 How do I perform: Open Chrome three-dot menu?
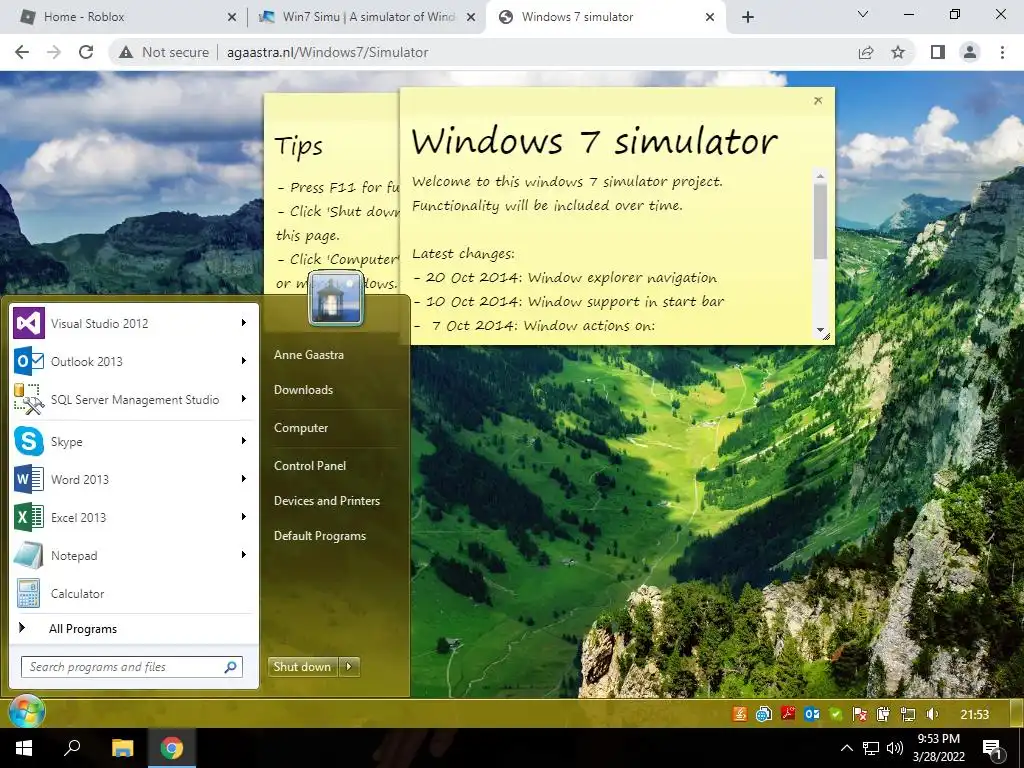[x=1002, y=52]
